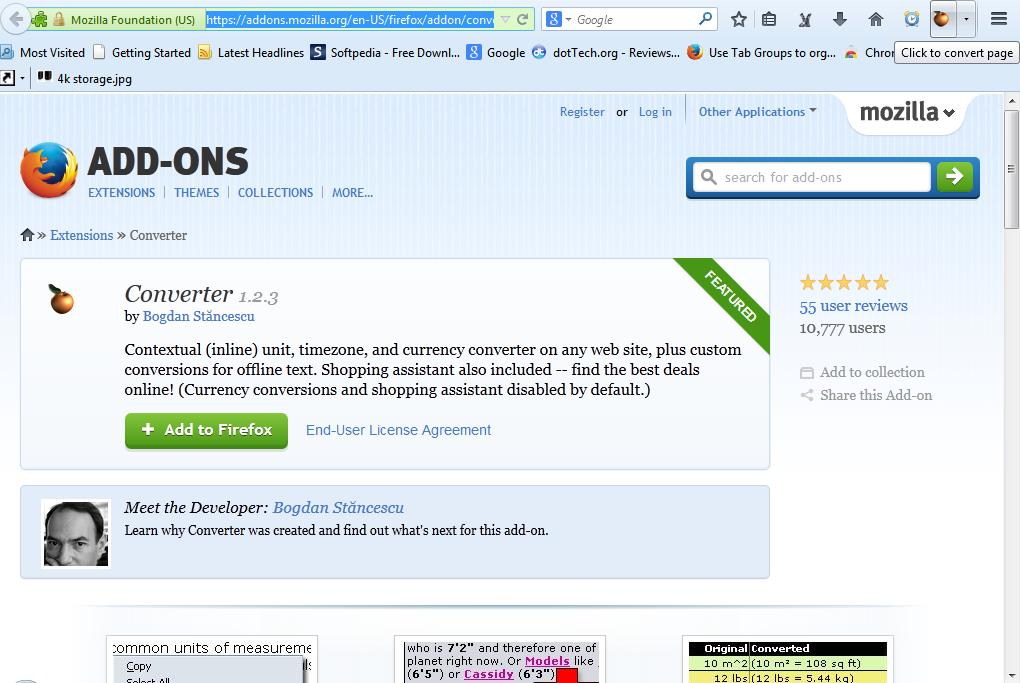Open the Downloads arrow icon

click(840, 19)
